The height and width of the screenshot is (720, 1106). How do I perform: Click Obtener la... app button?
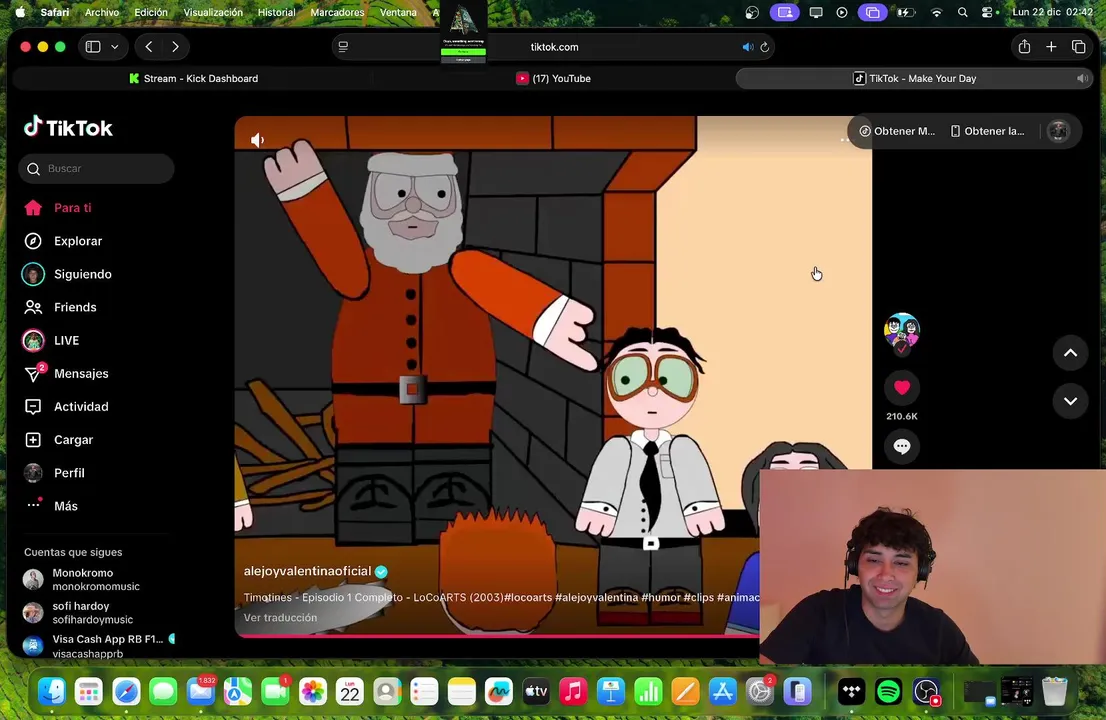pyautogui.click(x=987, y=131)
